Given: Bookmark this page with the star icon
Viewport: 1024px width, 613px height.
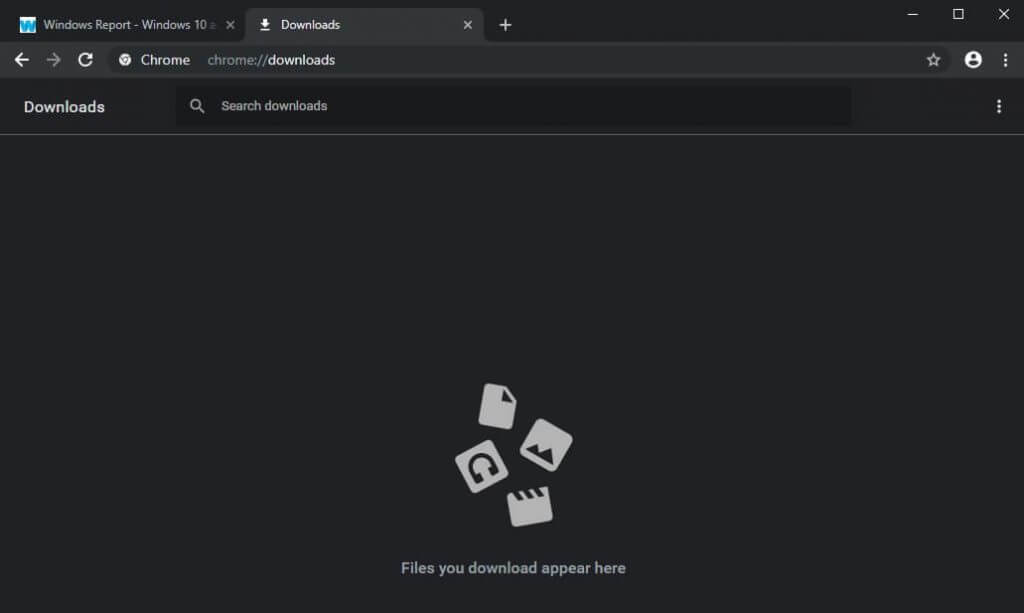Looking at the screenshot, I should (x=933, y=60).
